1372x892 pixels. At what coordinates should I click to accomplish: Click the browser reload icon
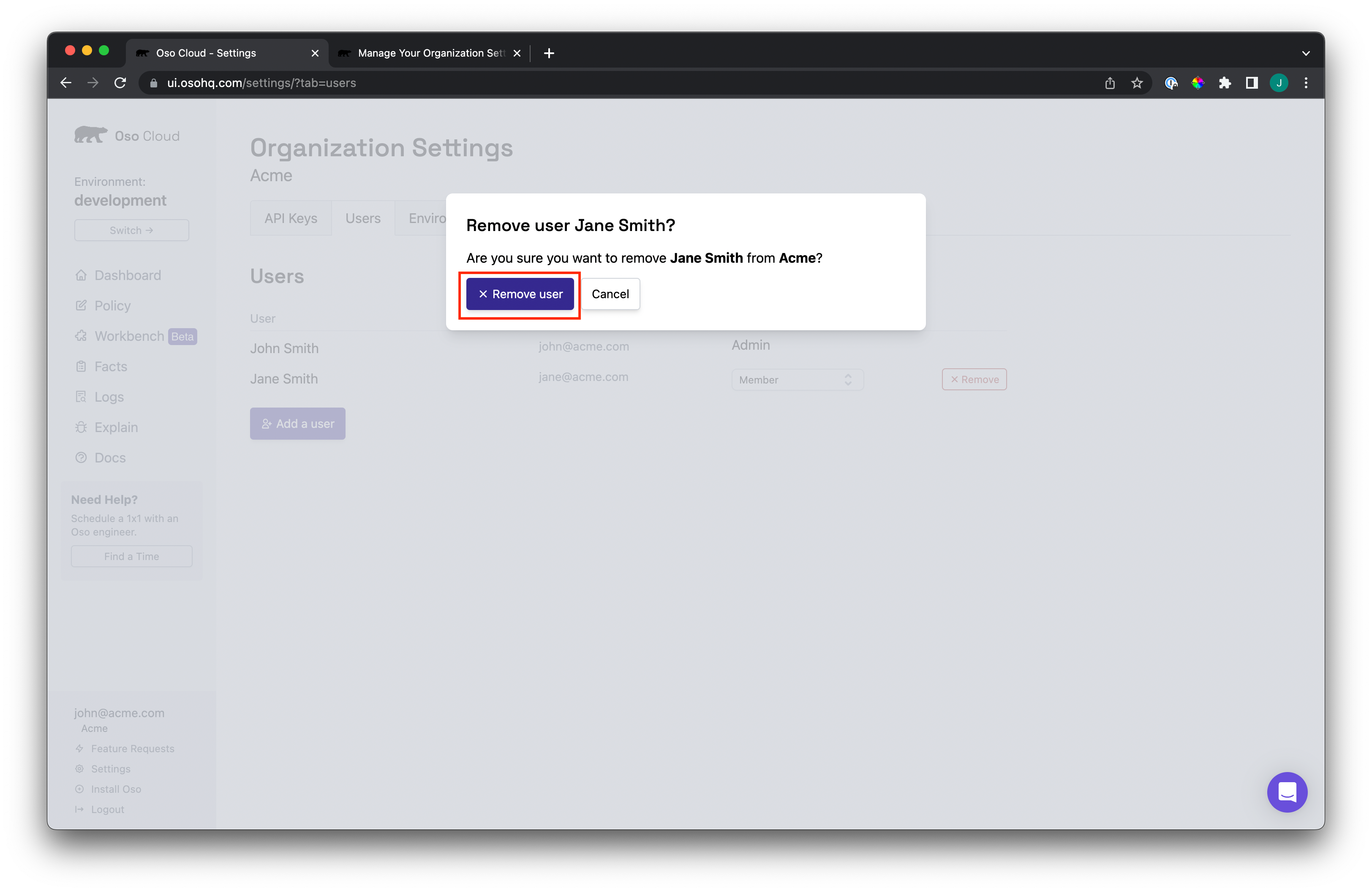[120, 83]
